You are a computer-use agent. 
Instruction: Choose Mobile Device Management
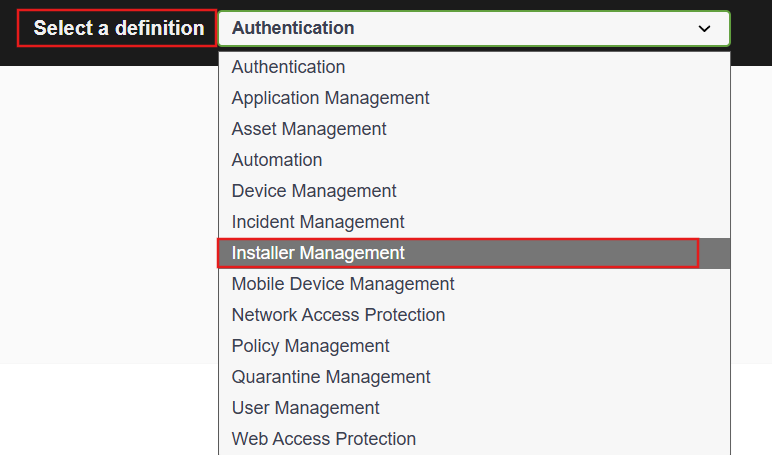coord(343,284)
